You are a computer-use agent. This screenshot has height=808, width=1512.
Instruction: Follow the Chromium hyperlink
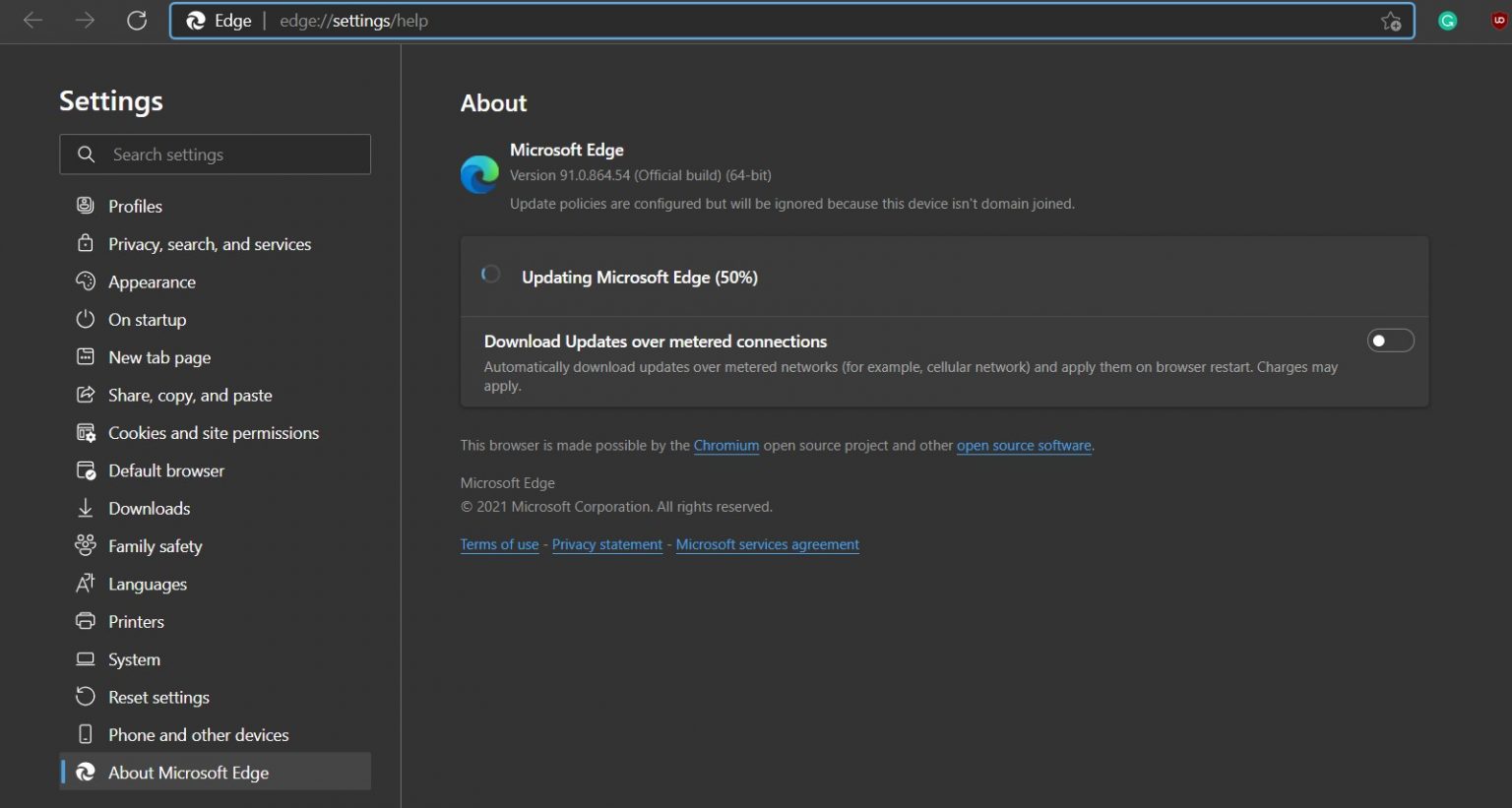pos(725,446)
